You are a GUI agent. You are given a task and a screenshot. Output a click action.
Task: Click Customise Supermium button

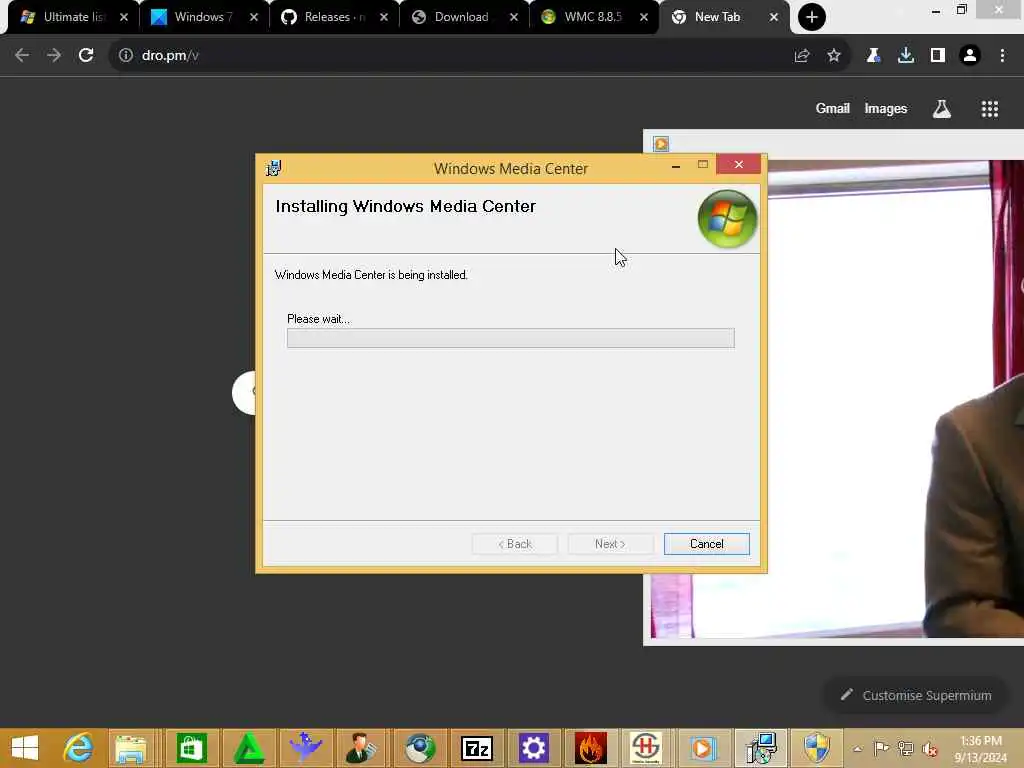pyautogui.click(x=916, y=696)
